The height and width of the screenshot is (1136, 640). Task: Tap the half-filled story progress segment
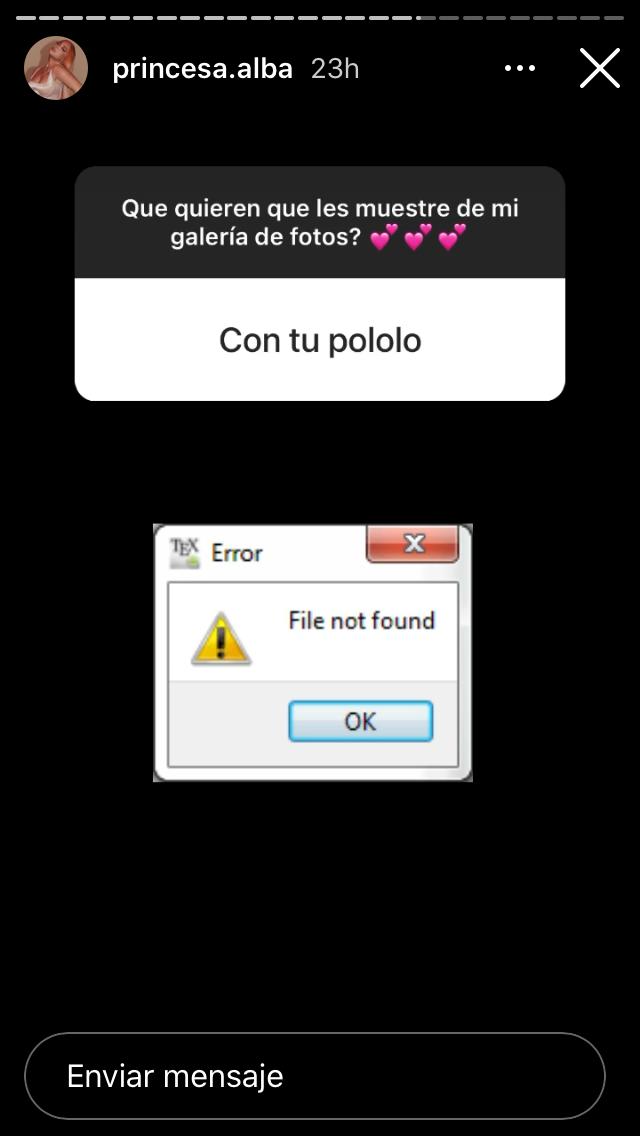(425, 17)
